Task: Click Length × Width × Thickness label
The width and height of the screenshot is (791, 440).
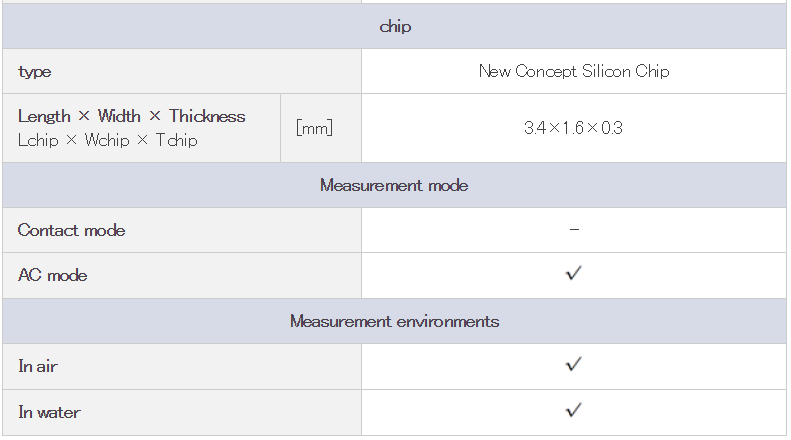Action: (x=132, y=116)
